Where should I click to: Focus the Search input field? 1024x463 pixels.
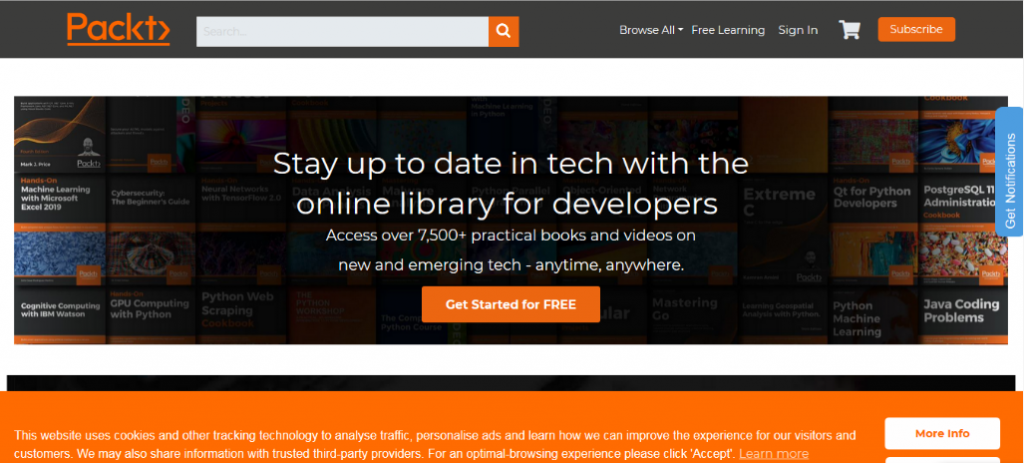click(x=342, y=31)
